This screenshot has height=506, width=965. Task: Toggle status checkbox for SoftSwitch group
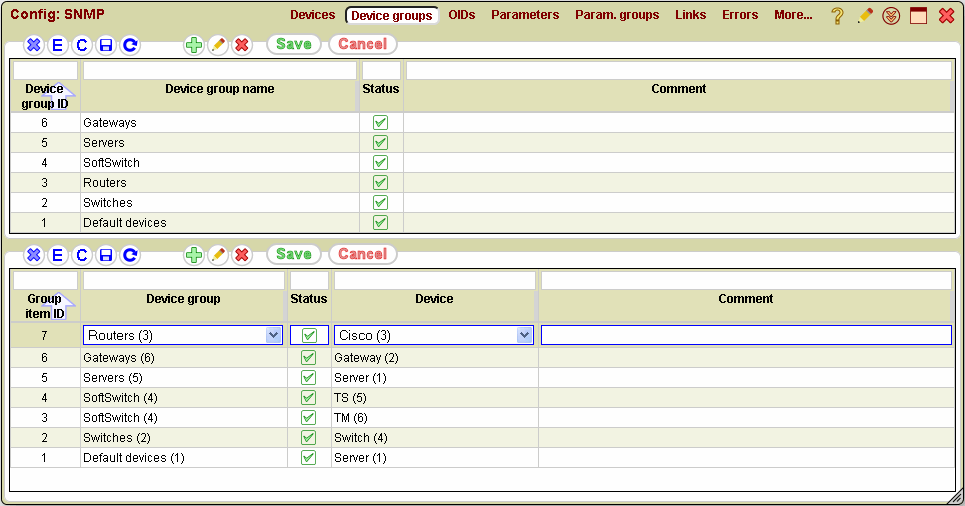(x=380, y=163)
